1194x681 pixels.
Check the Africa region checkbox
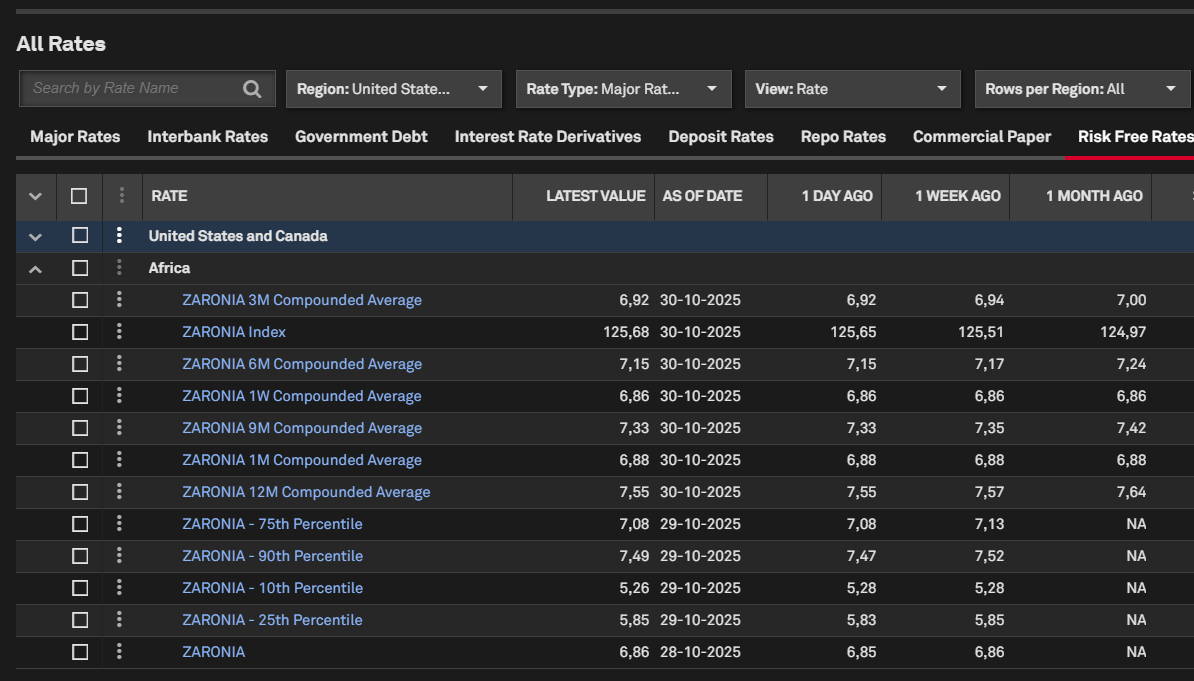tap(80, 268)
